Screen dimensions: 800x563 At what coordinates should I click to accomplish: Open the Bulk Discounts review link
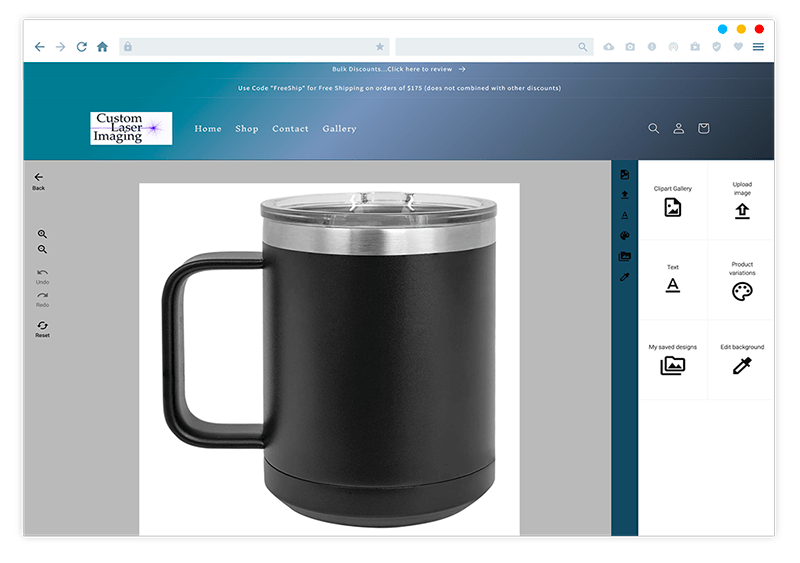click(x=398, y=69)
